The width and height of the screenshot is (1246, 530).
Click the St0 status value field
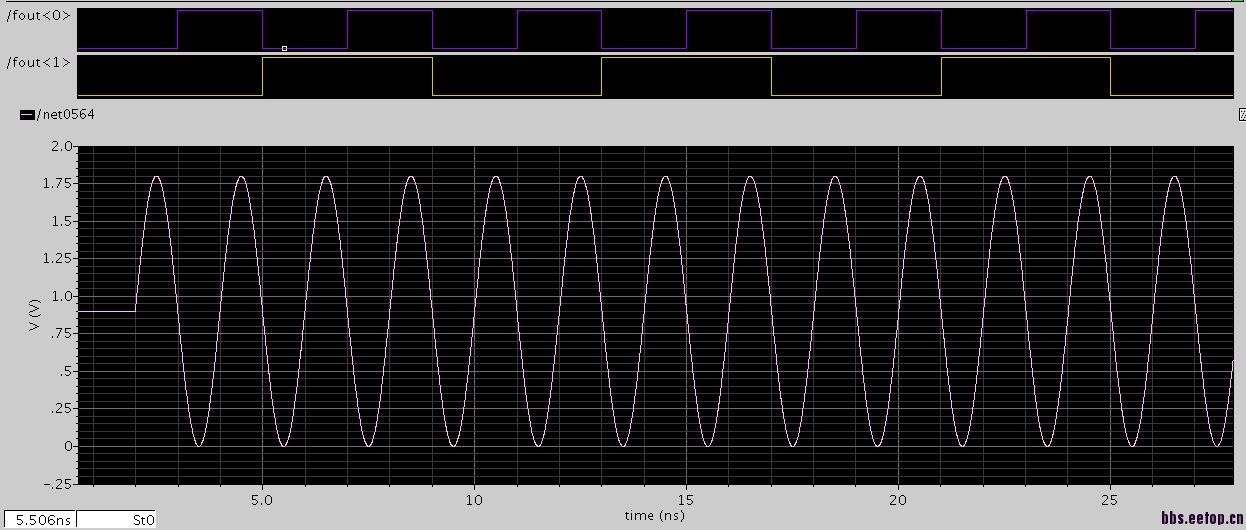pyautogui.click(x=116, y=520)
